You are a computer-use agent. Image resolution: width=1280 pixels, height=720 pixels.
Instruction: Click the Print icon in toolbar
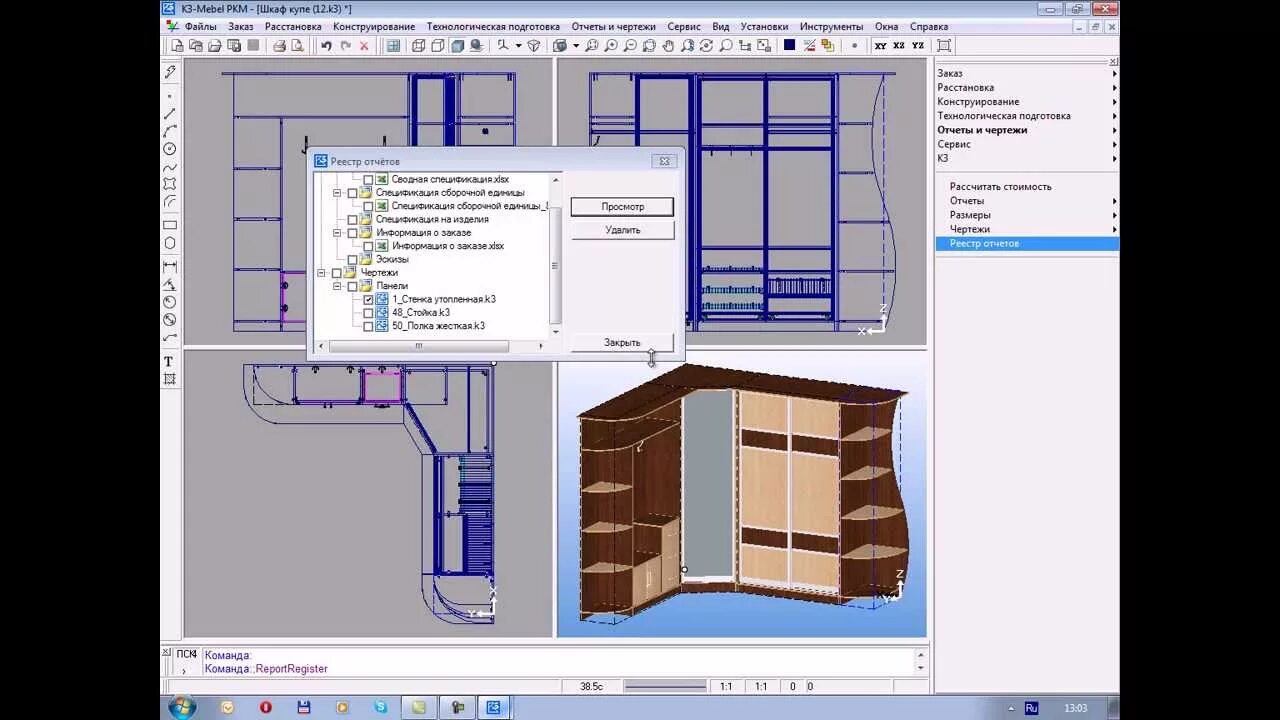(279, 46)
